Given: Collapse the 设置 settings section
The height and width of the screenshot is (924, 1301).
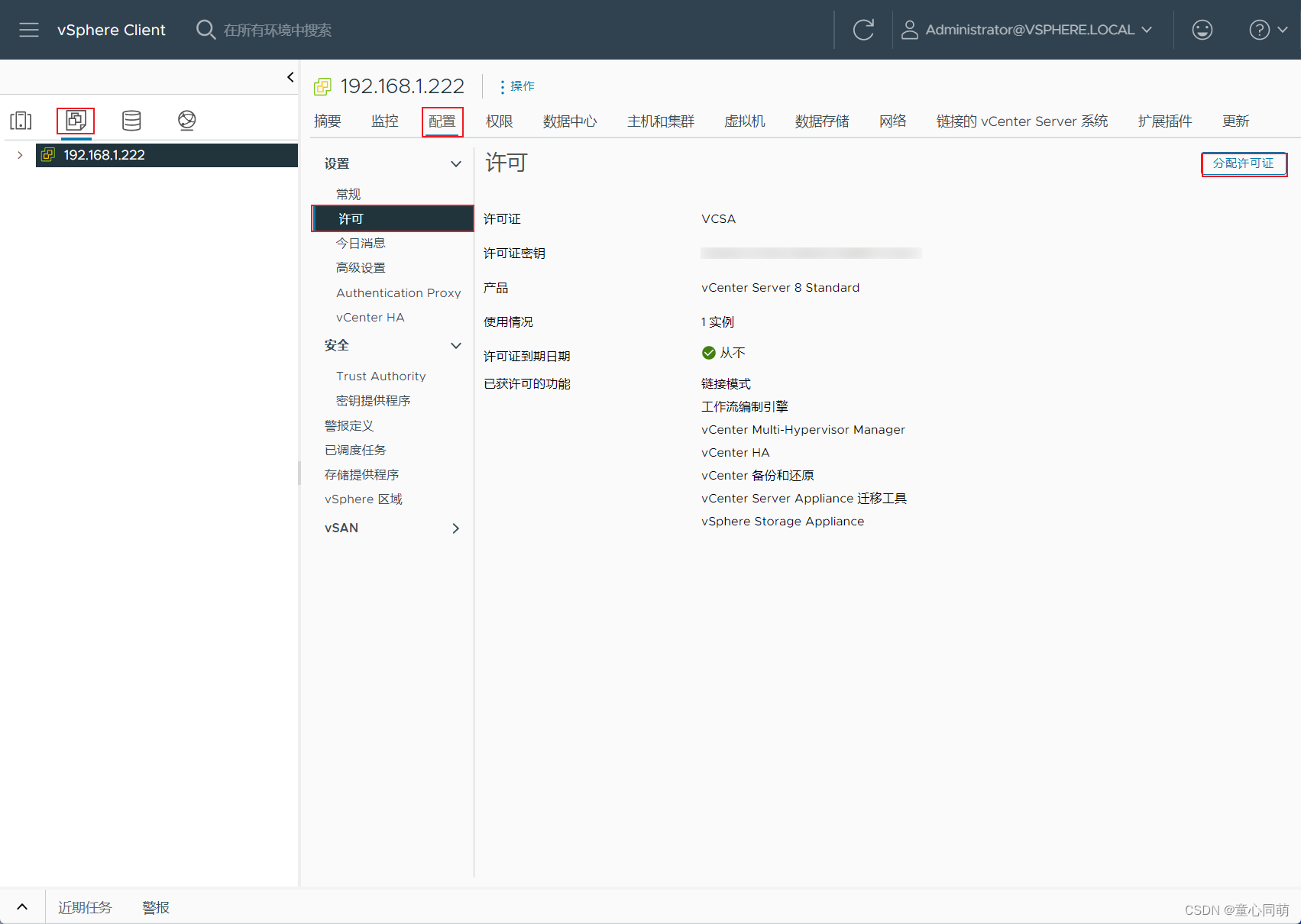Looking at the screenshot, I should pyautogui.click(x=456, y=163).
